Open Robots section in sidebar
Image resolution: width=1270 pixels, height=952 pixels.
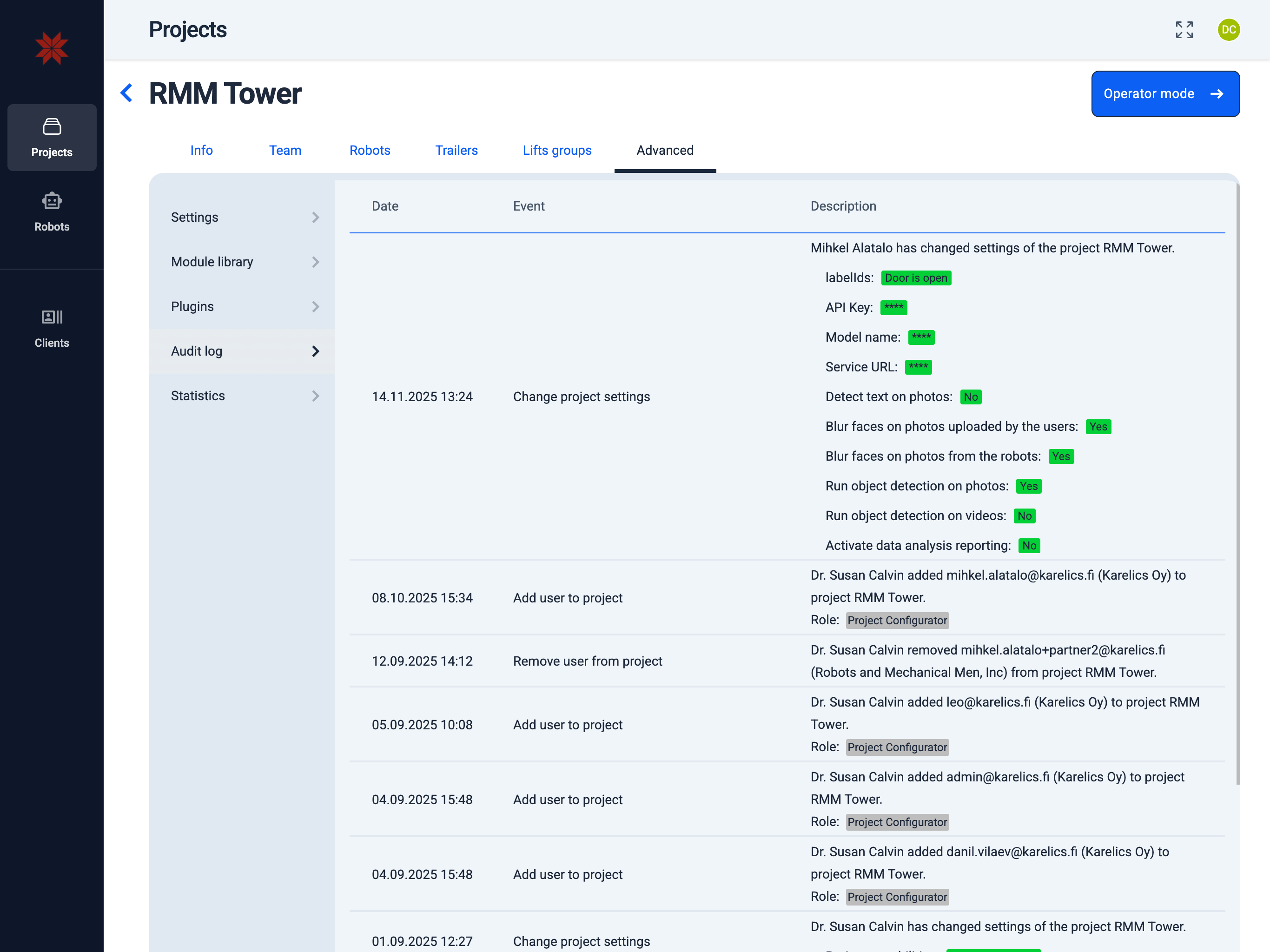coord(52,212)
